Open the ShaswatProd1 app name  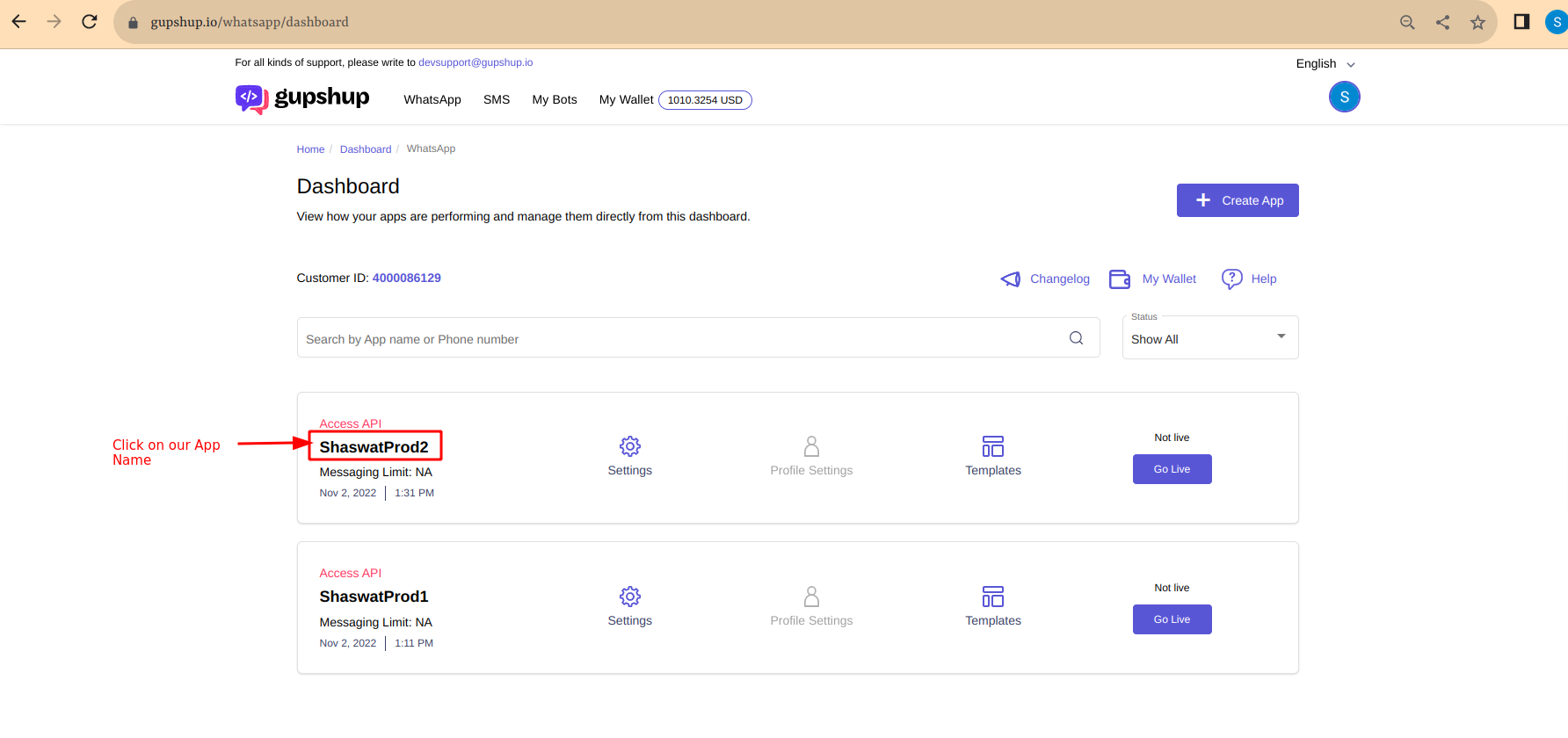click(x=374, y=597)
